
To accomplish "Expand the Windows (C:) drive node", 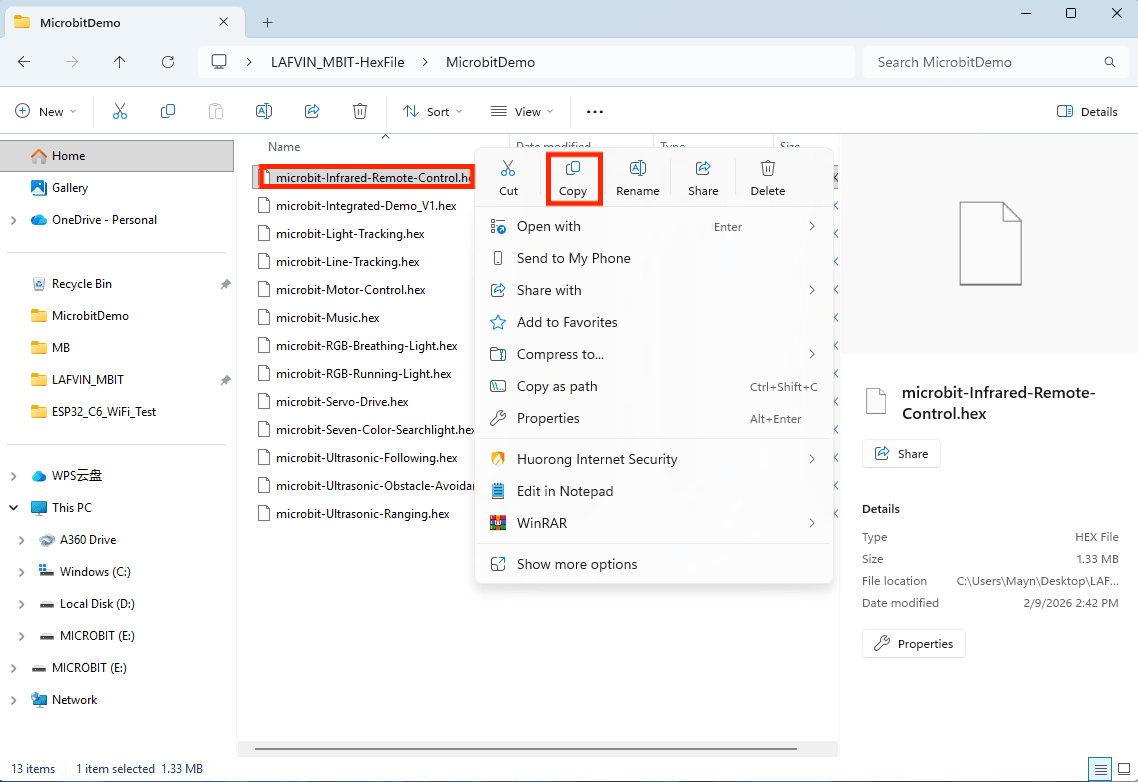I will tap(21, 572).
